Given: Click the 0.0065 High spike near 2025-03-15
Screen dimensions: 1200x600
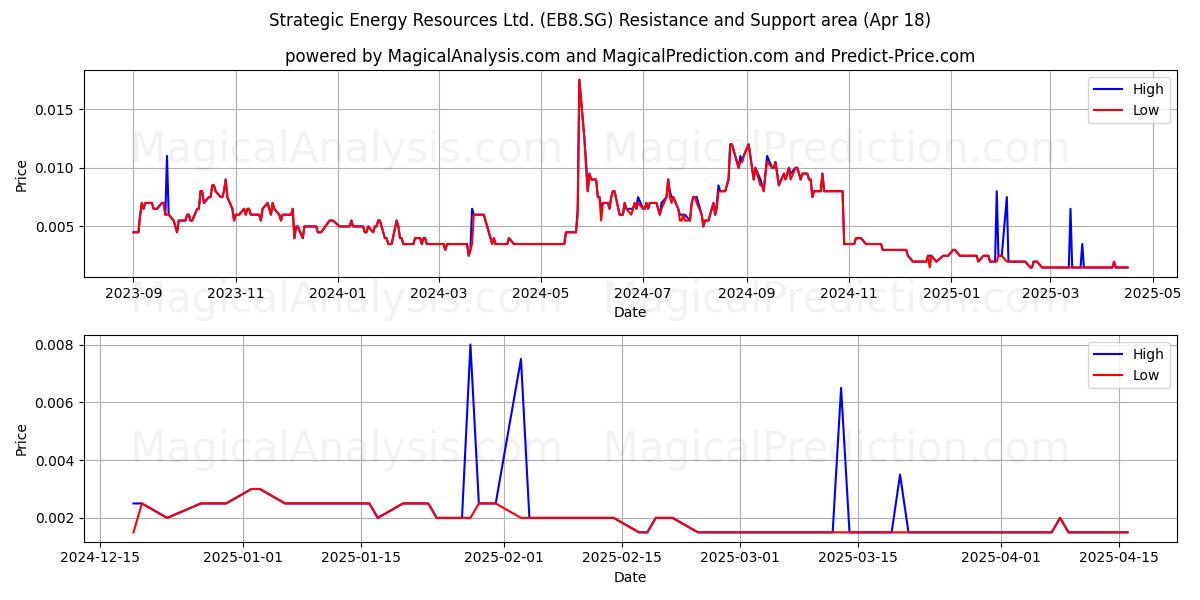Looking at the screenshot, I should (841, 389).
